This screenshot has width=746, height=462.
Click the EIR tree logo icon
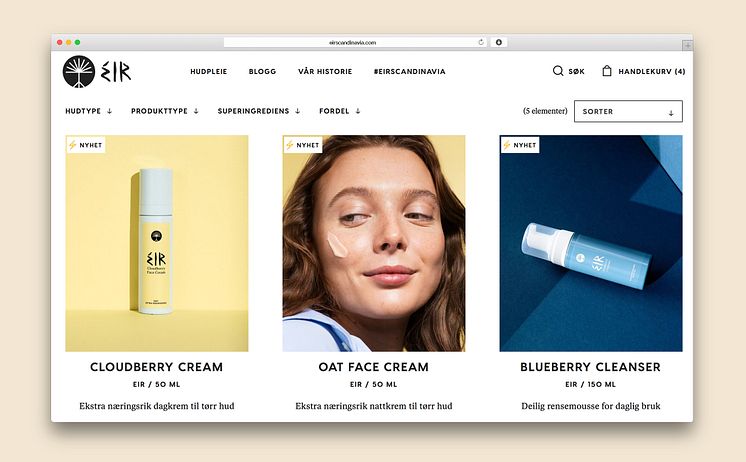pos(79,72)
